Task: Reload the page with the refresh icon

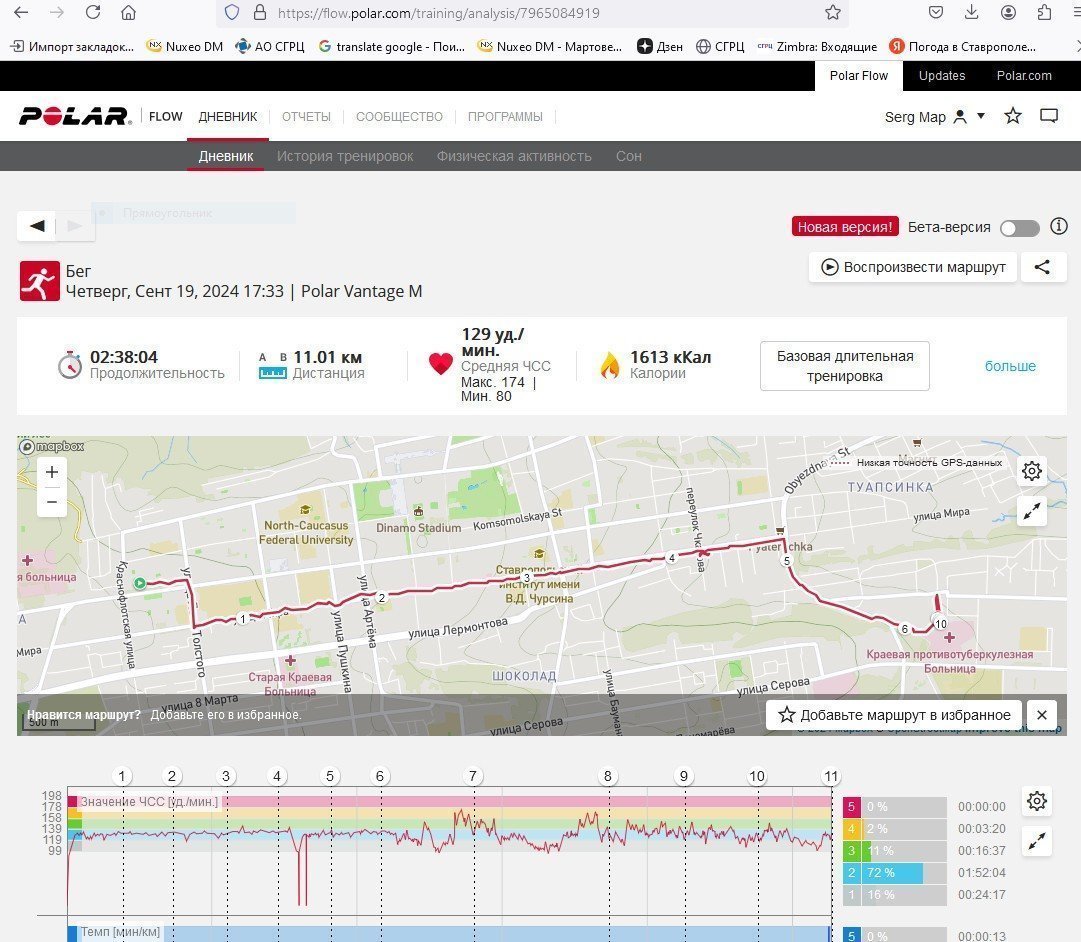Action: pos(93,12)
